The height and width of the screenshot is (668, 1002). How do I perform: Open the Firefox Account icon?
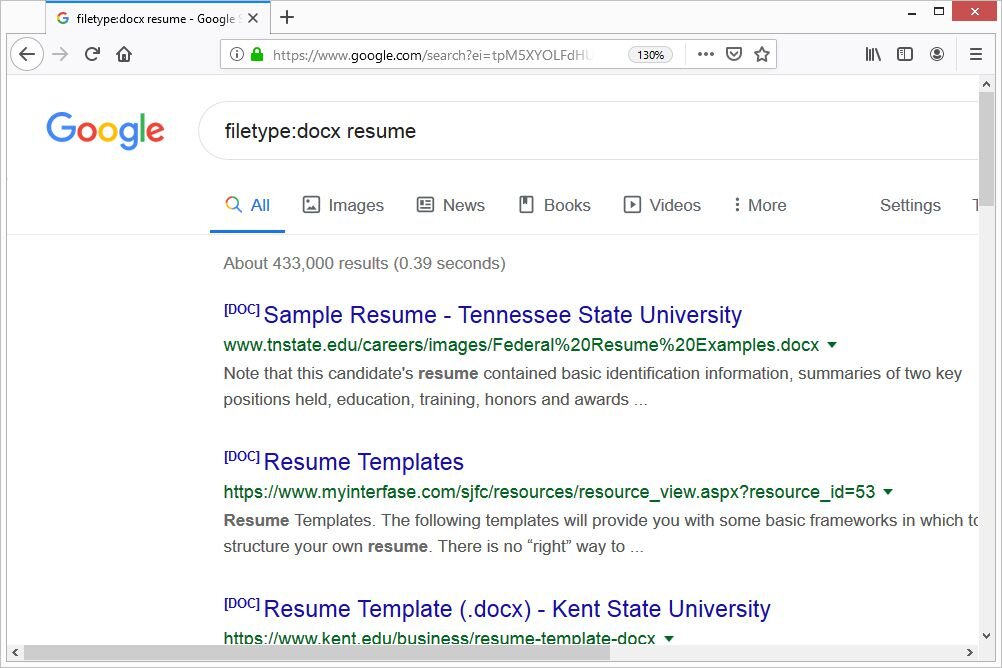pyautogui.click(x=937, y=54)
